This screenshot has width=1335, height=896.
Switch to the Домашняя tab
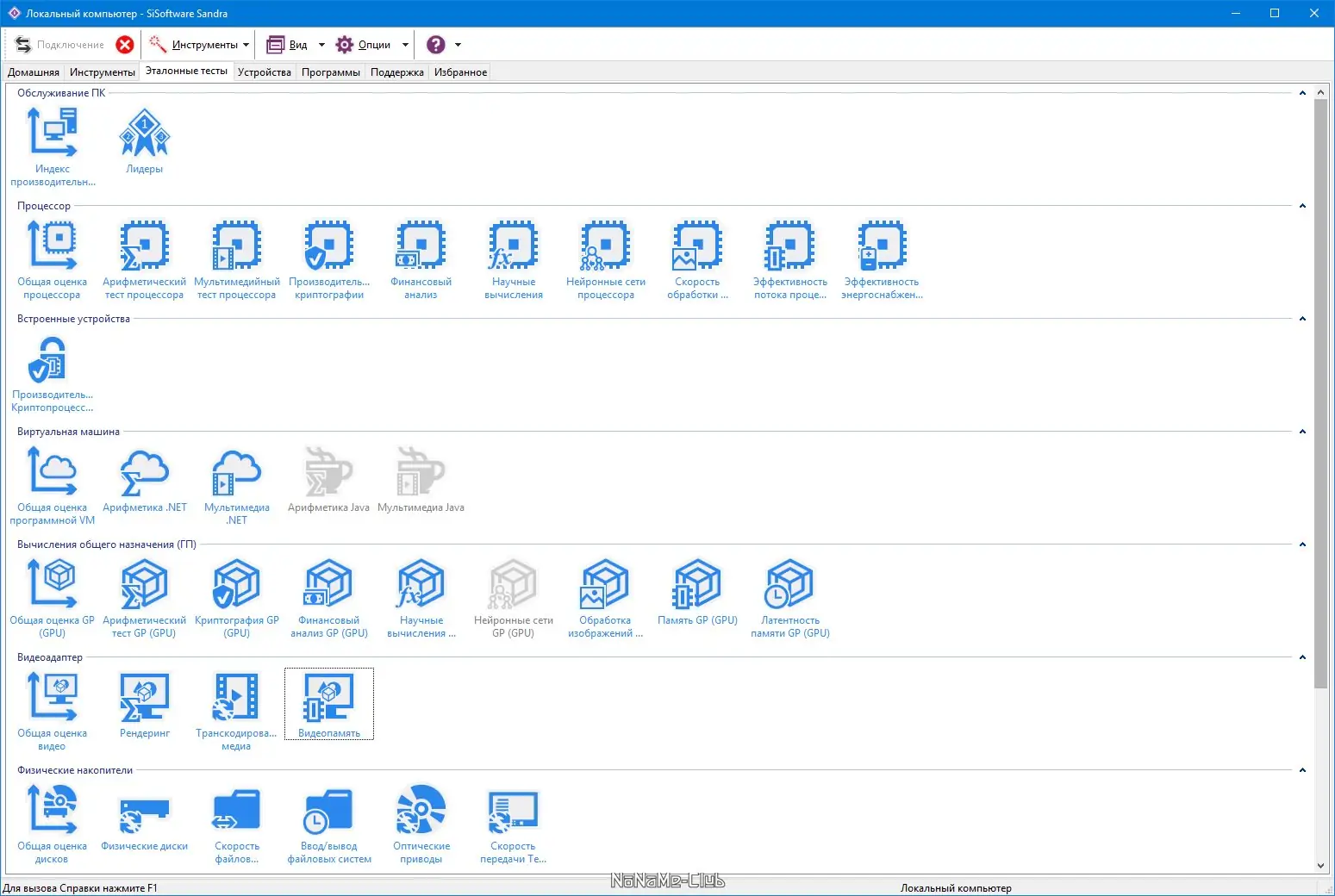click(x=34, y=72)
